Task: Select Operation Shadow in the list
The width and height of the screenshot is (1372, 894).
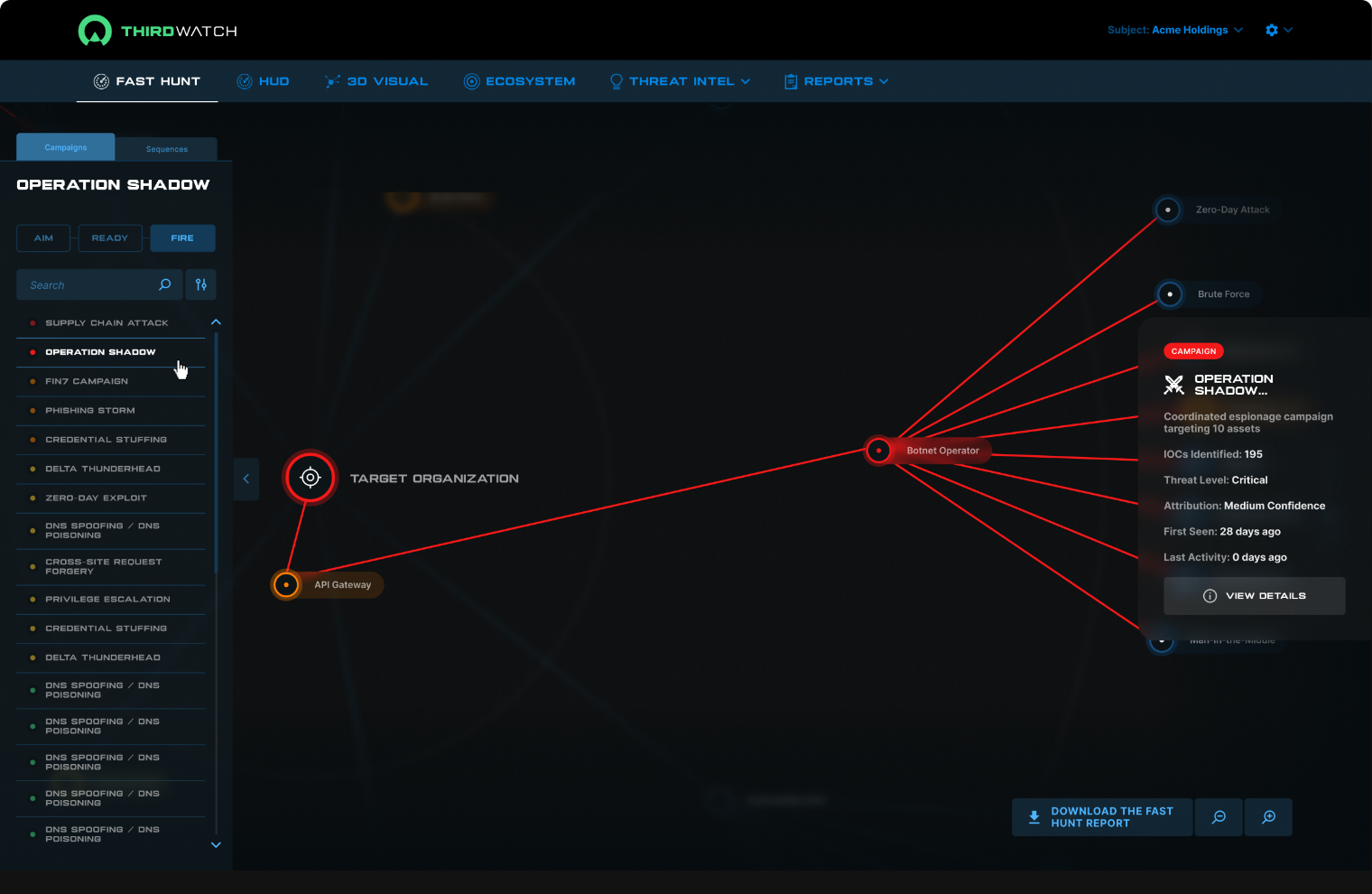Action: coord(110,352)
